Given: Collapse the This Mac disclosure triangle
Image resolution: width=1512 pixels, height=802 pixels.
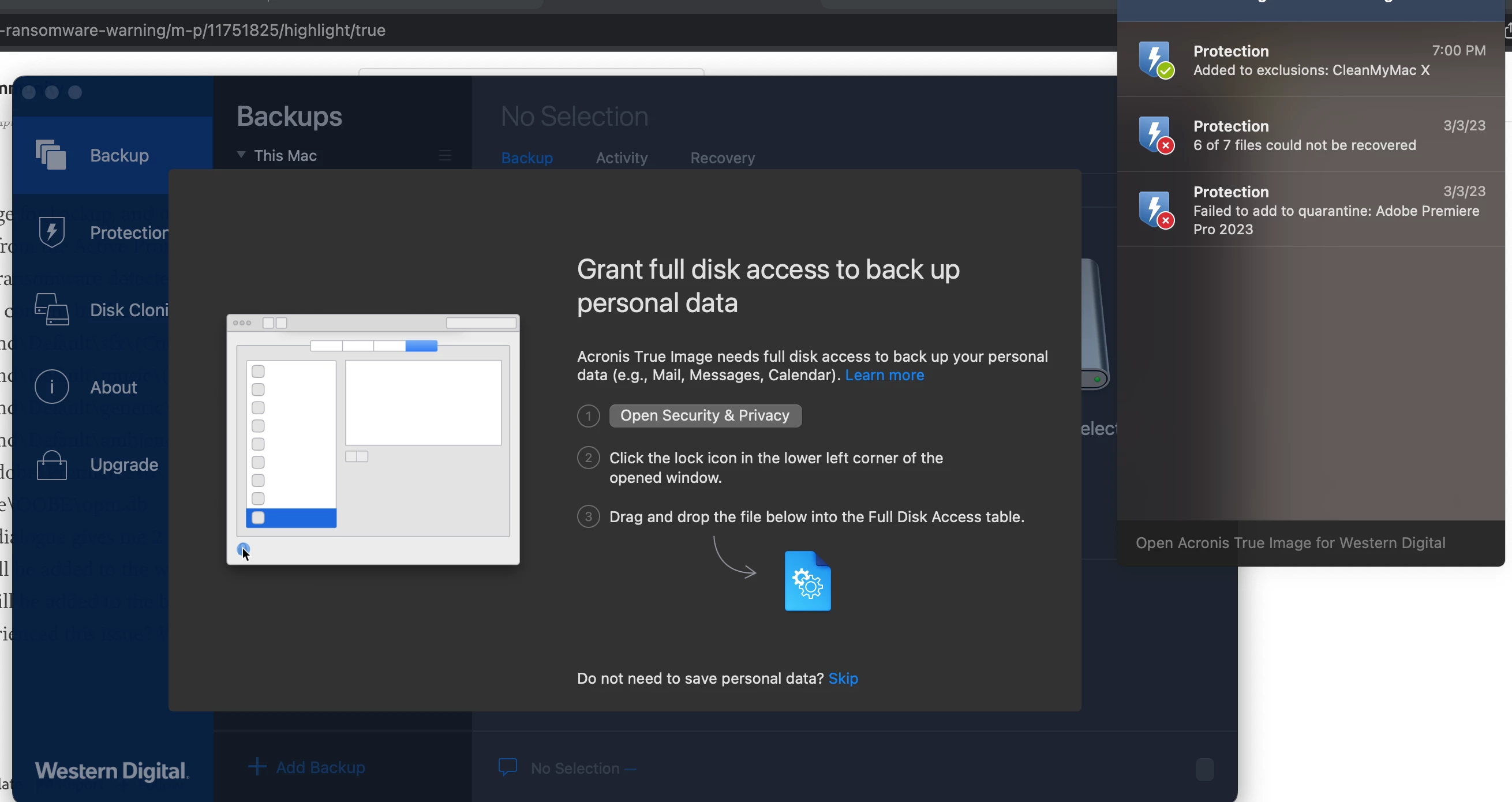Looking at the screenshot, I should pos(241,155).
